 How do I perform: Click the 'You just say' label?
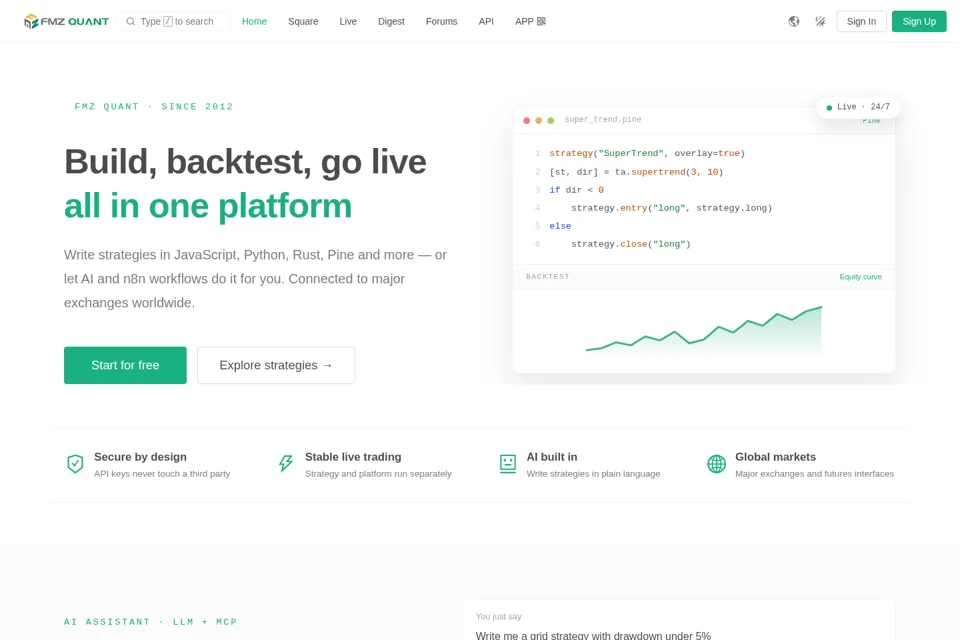(498, 617)
